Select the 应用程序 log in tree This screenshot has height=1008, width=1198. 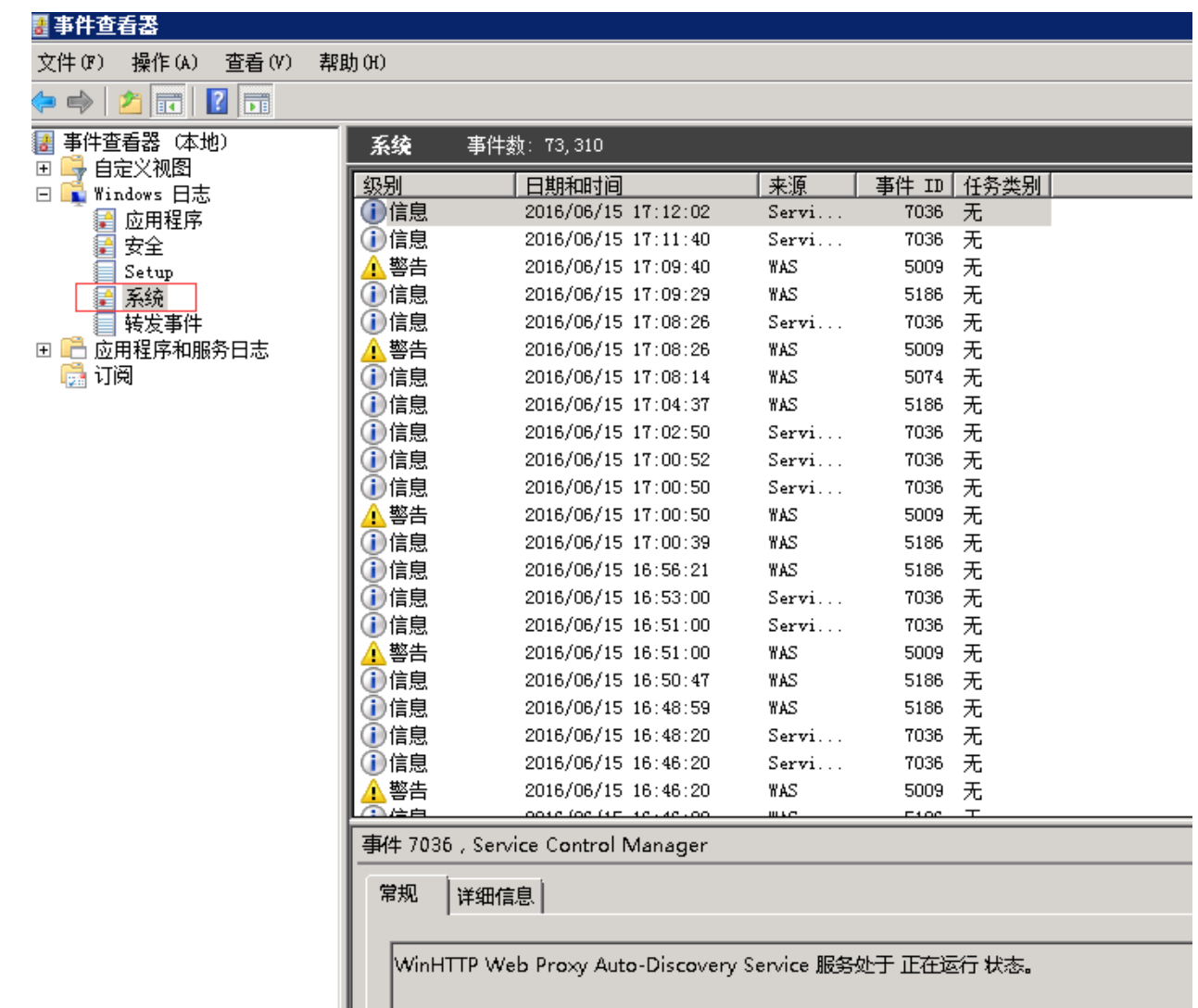click(x=163, y=220)
